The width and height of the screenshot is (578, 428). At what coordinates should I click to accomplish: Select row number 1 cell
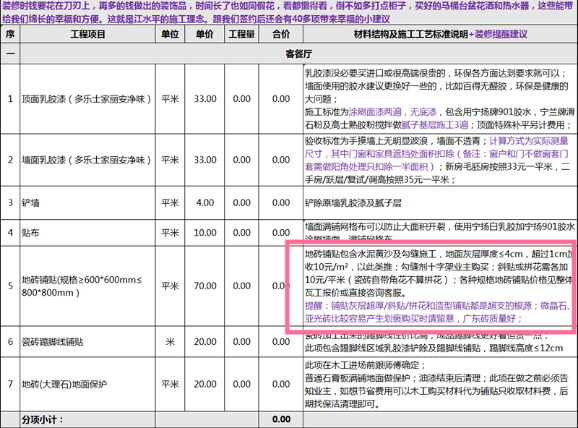click(10, 99)
